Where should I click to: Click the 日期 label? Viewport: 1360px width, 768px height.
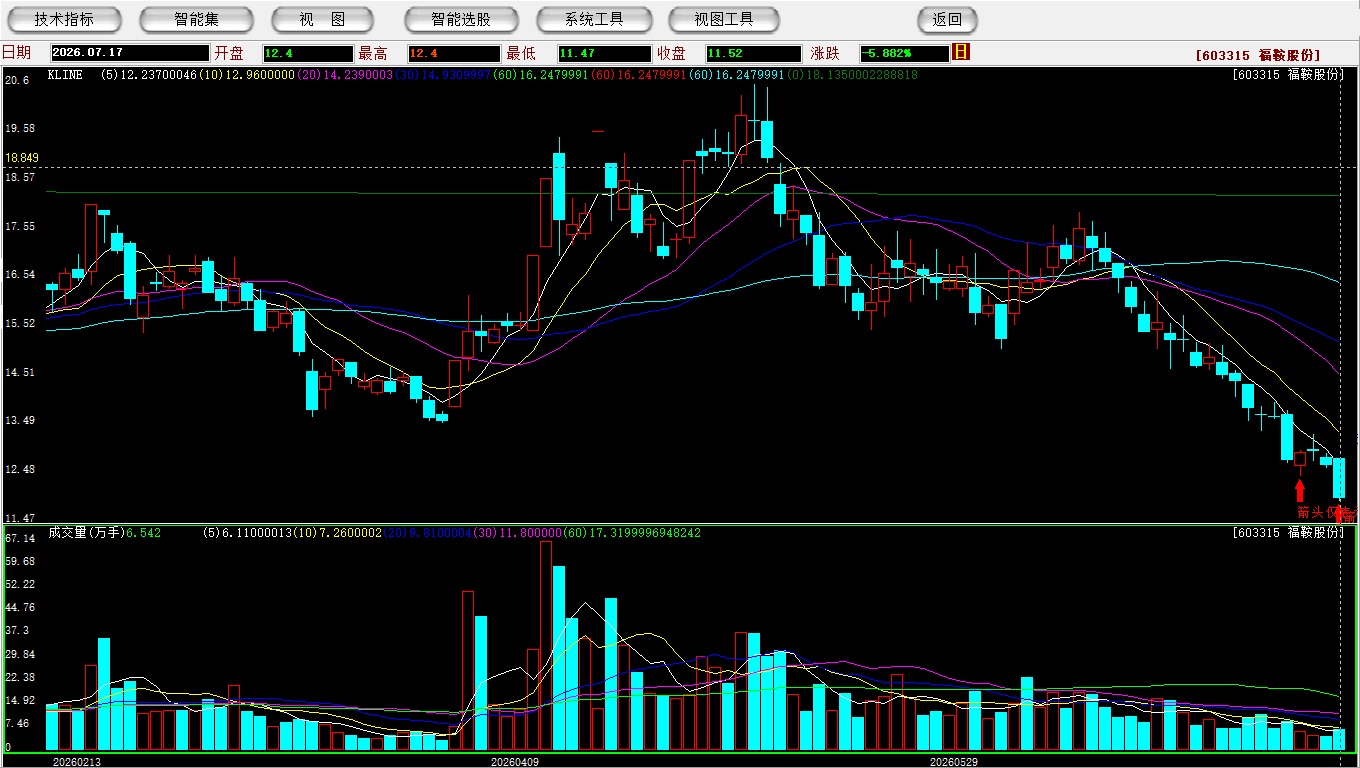(x=16, y=53)
